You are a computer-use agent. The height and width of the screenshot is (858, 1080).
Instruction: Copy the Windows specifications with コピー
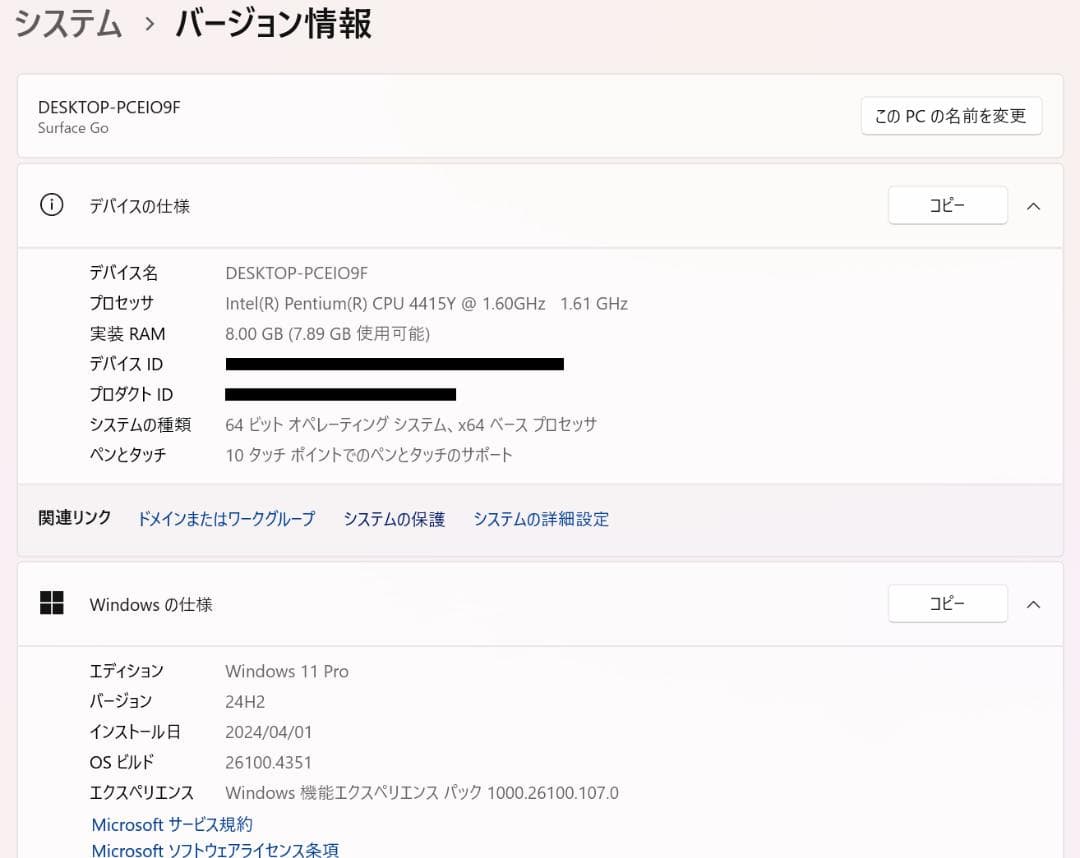[x=947, y=603]
